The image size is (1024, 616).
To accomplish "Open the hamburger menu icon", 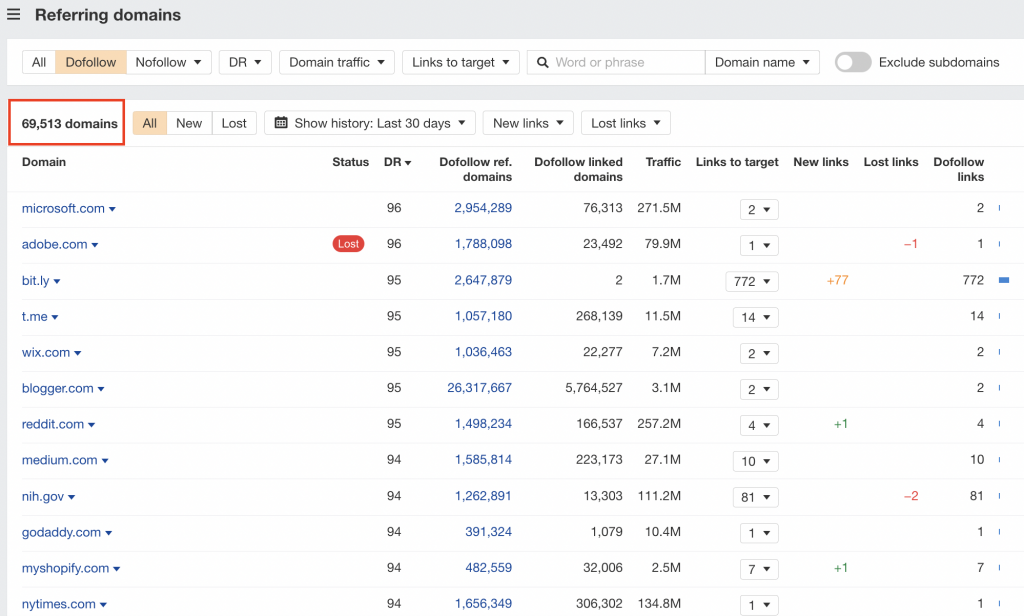I will (13, 14).
